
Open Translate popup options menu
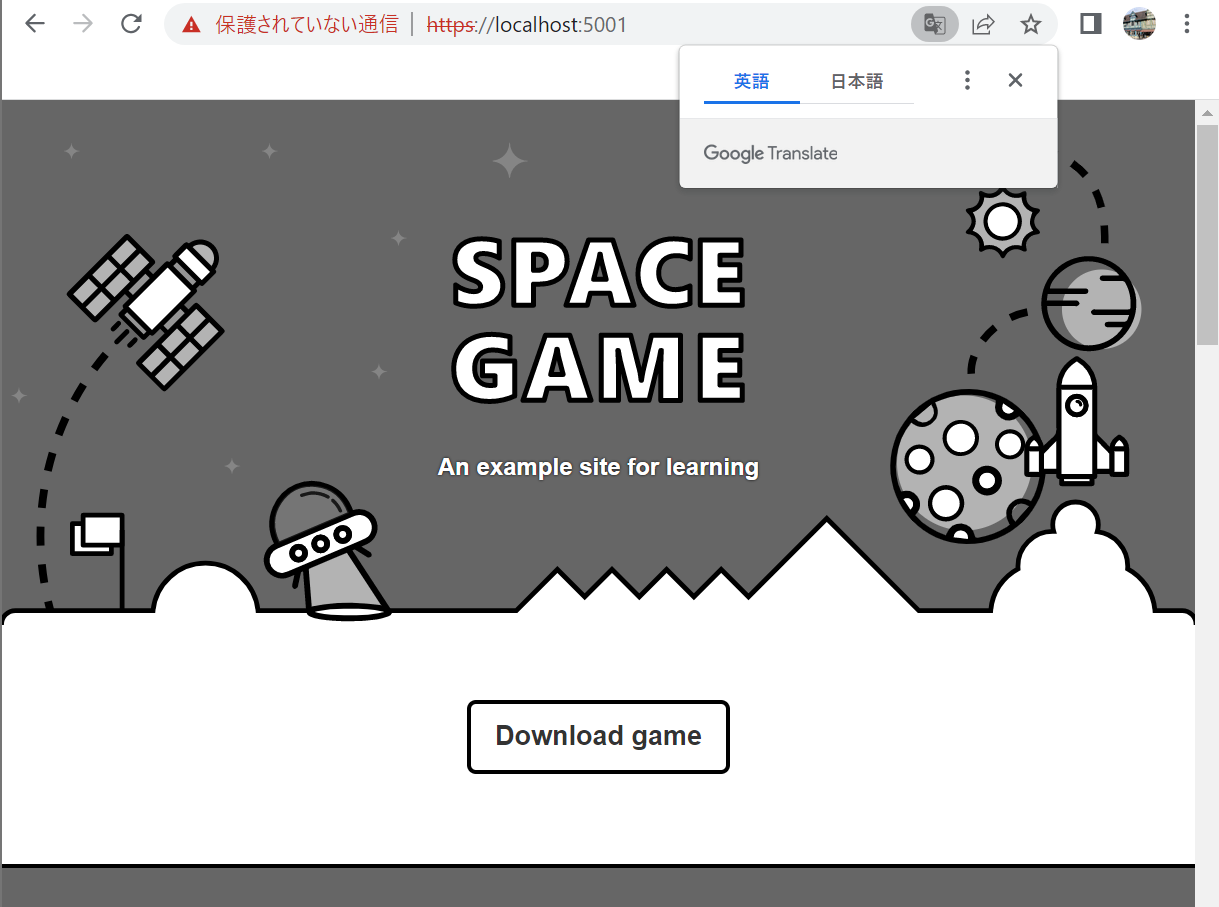[x=967, y=80]
